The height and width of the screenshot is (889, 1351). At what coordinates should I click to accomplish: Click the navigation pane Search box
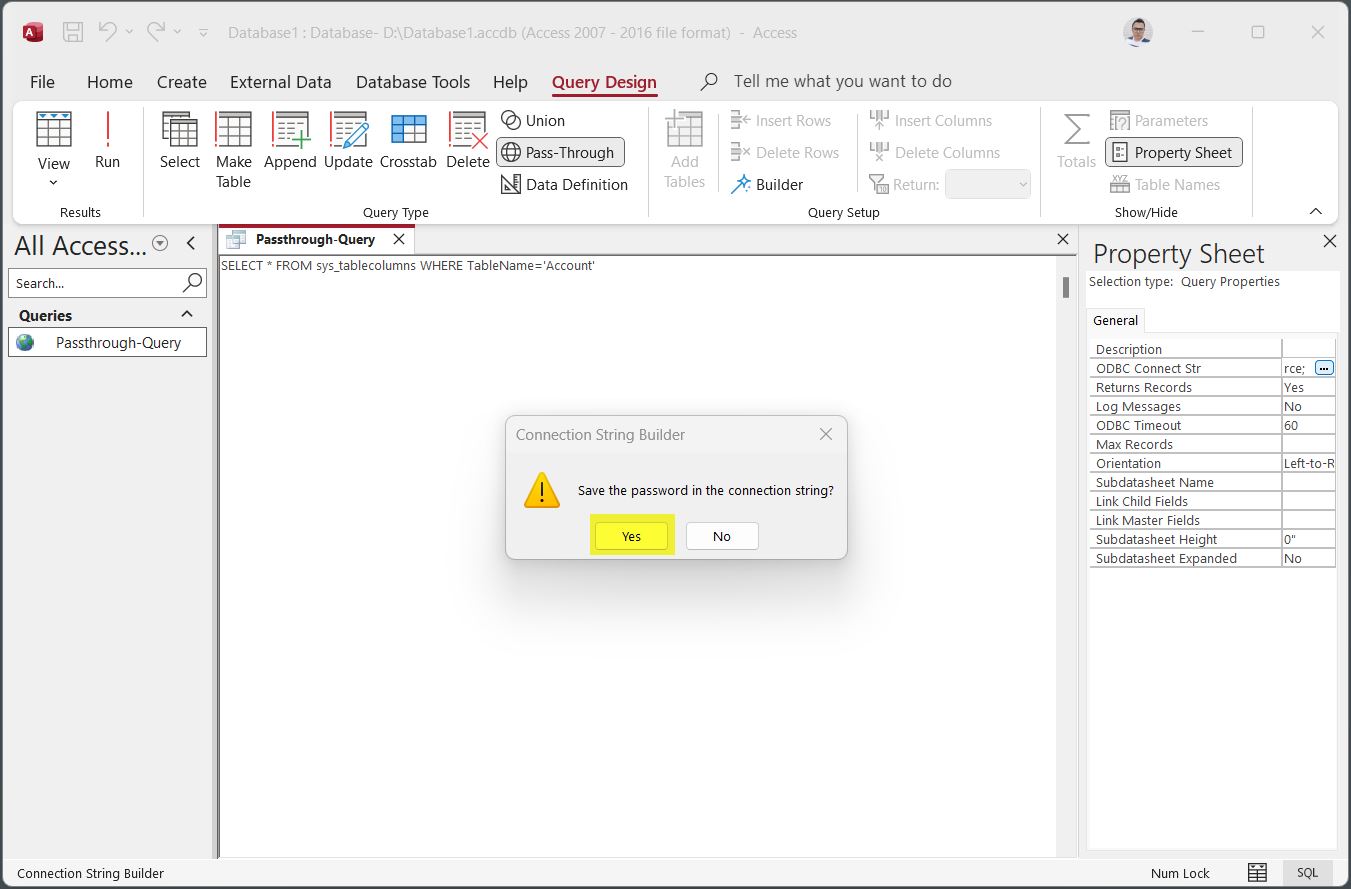pos(96,284)
